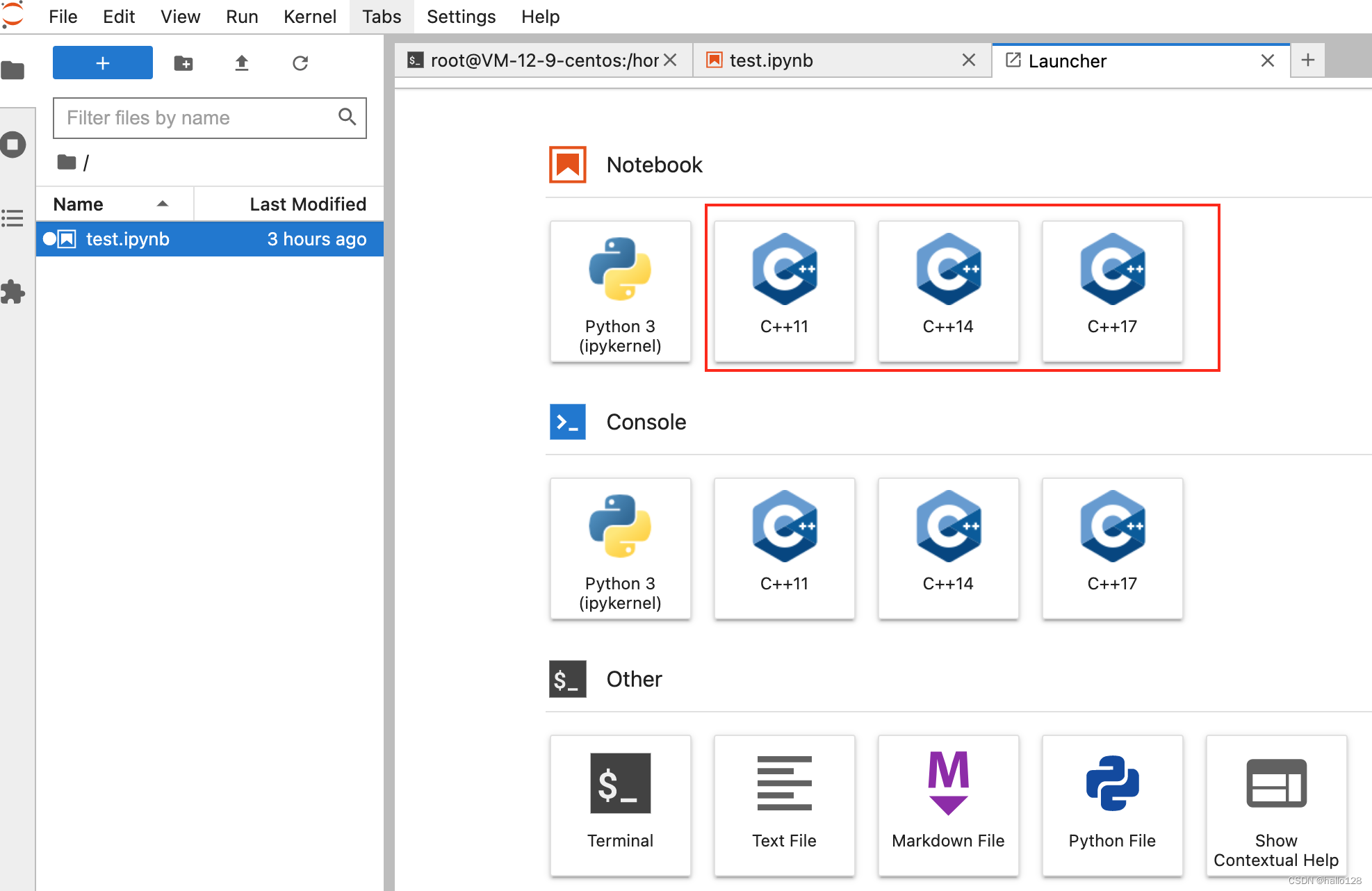Show Contextual Help from launcher
The image size is (1372, 891).
coord(1276,805)
